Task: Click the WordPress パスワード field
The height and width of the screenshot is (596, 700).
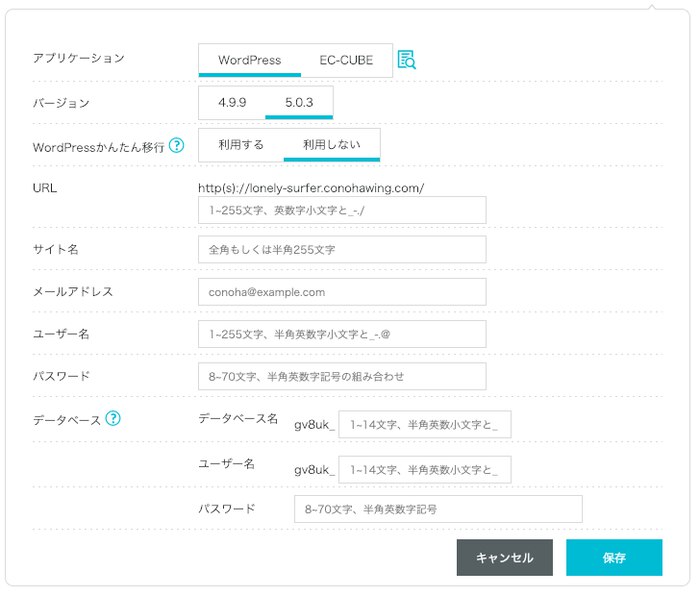Action: point(342,376)
